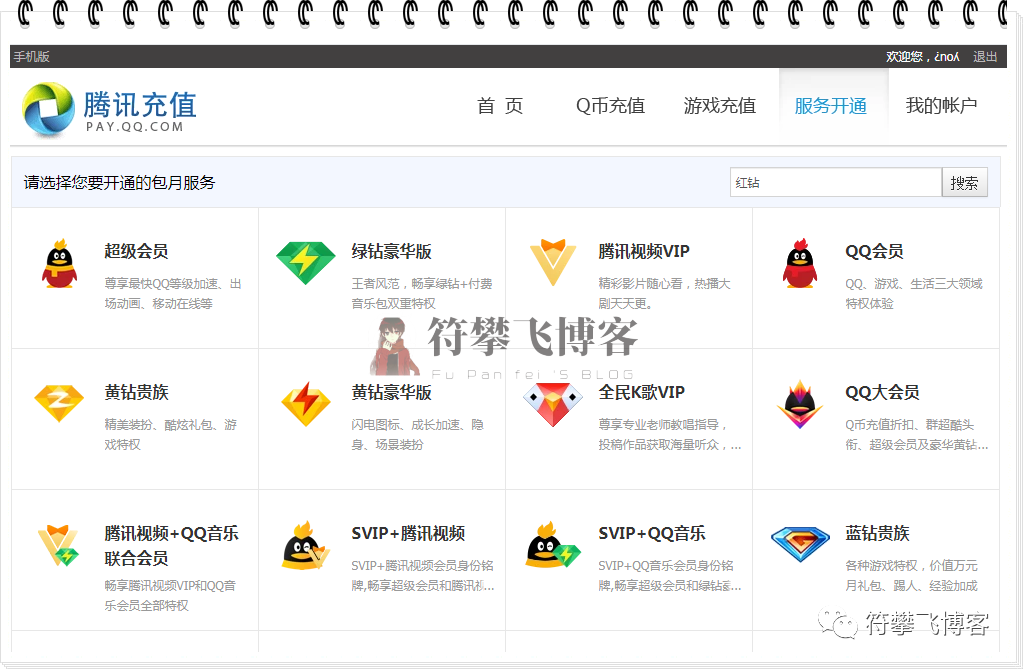Click description 各种游戏特权,价值万元

[911, 576]
